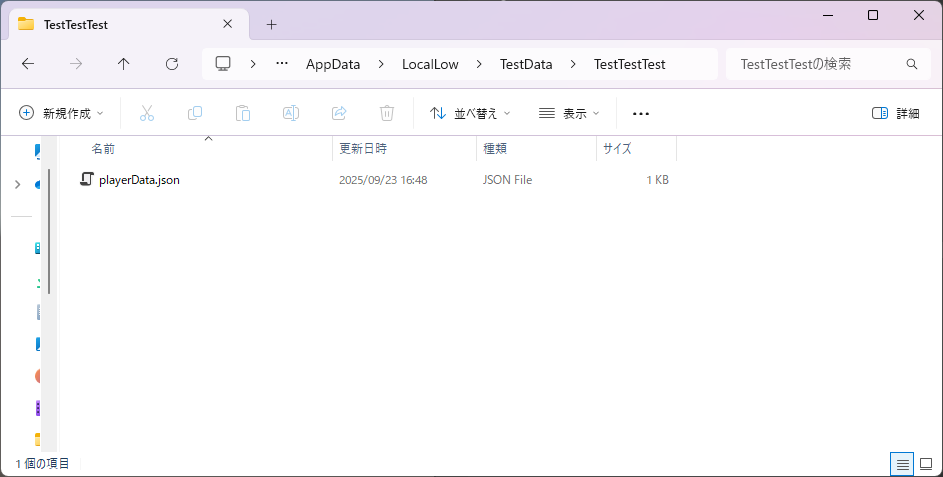Image resolution: width=943 pixels, height=477 pixels.
Task: Expand chevron after AppData in address bar
Action: pos(381,64)
